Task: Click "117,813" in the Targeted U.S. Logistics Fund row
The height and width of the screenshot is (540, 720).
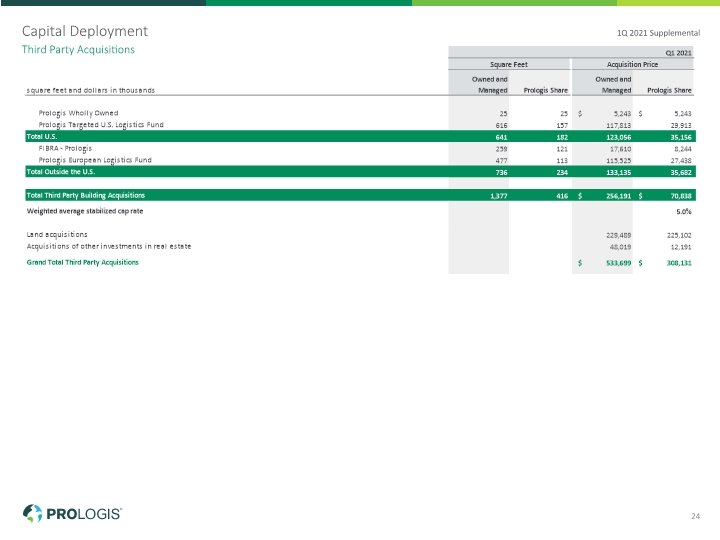Action: [x=619, y=125]
